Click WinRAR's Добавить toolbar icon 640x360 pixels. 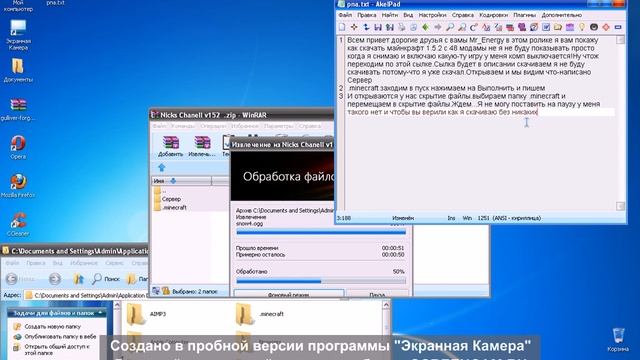[x=171, y=147]
